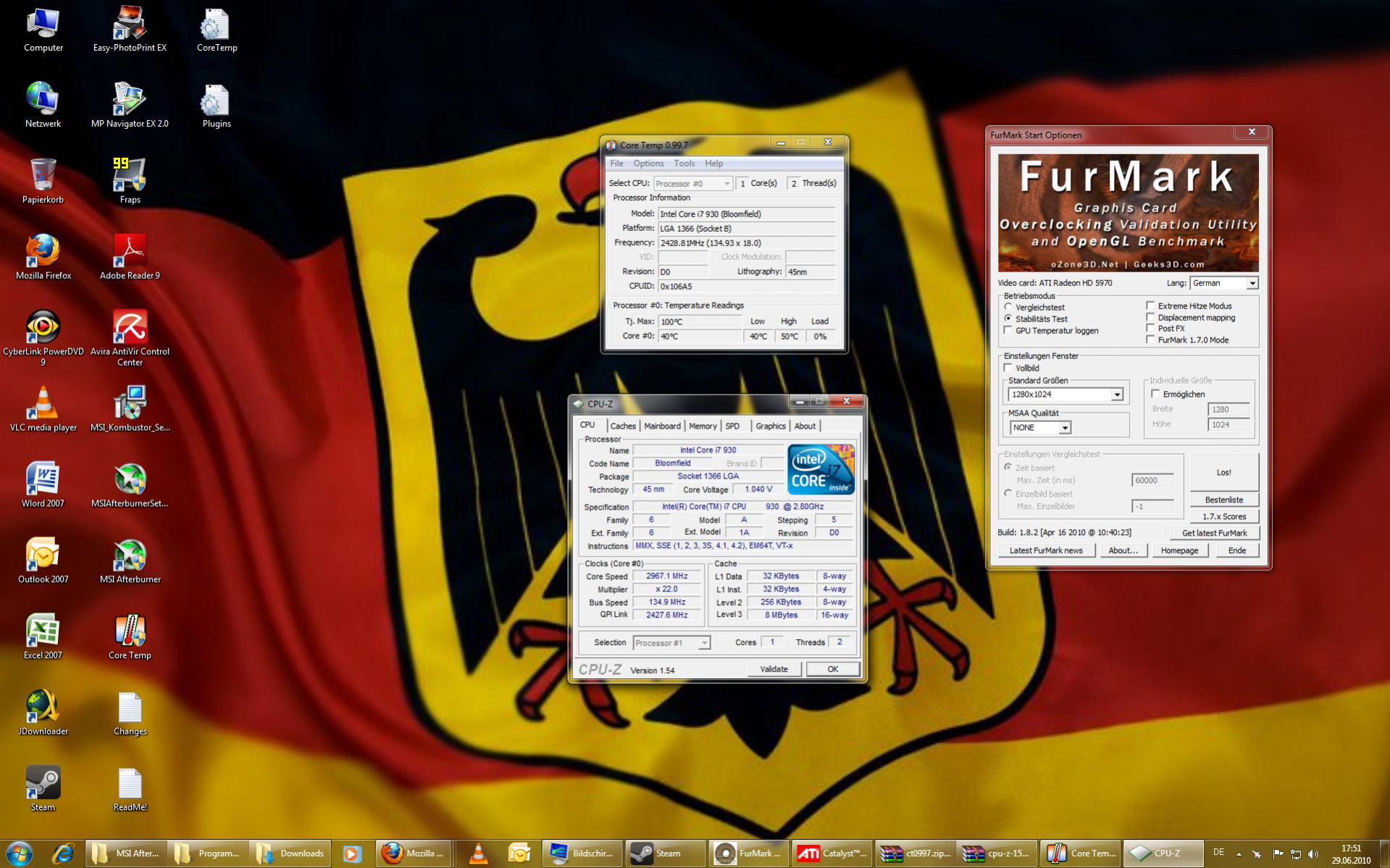This screenshot has height=868, width=1390.
Task: Select Vergleichstest mode in FurMark
Action: pos(1008,307)
